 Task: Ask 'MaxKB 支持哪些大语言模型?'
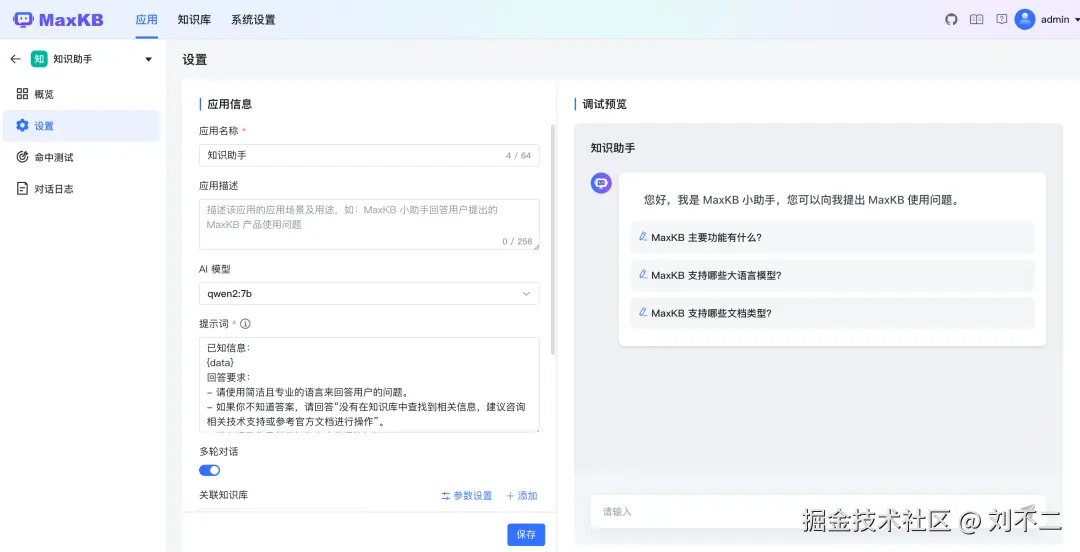pyautogui.click(x=833, y=275)
